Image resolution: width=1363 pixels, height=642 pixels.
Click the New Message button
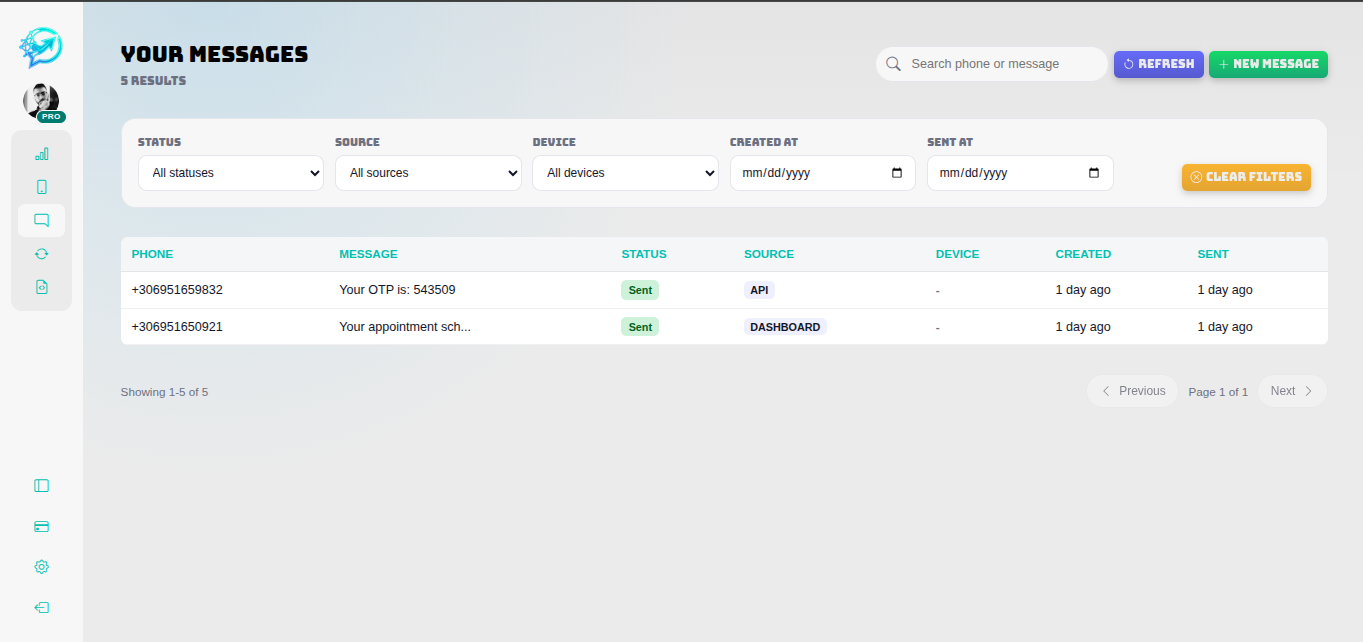pyautogui.click(x=1268, y=64)
